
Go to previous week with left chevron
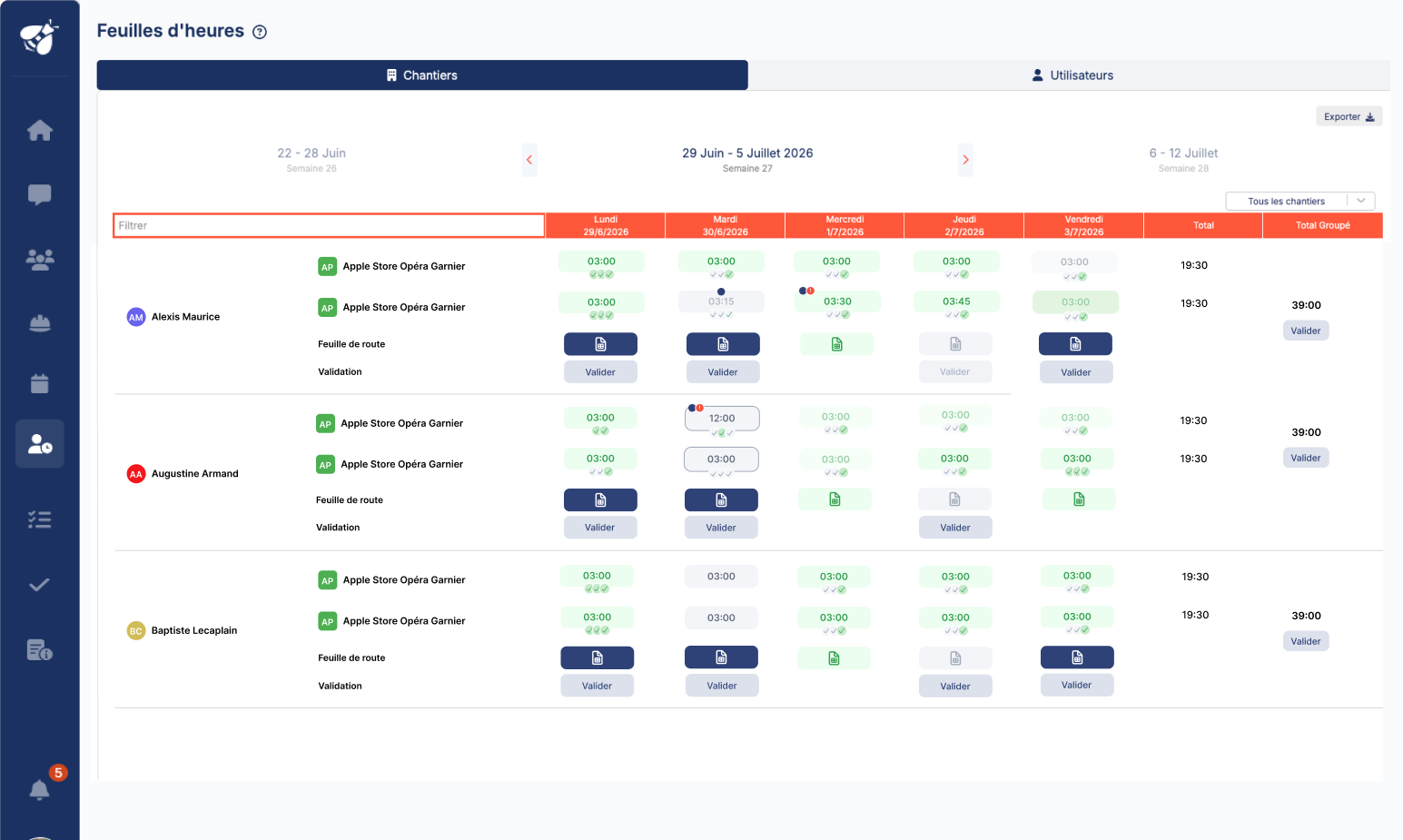click(x=529, y=160)
